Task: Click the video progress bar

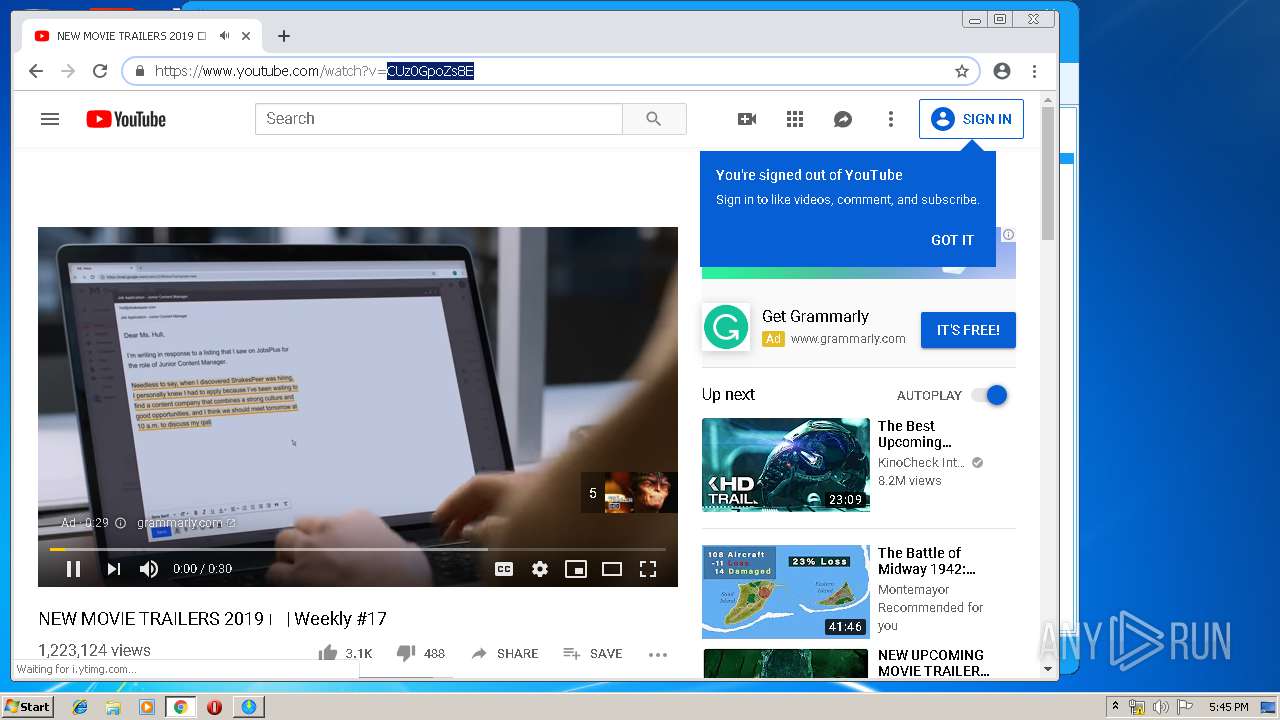Action: pos(358,549)
